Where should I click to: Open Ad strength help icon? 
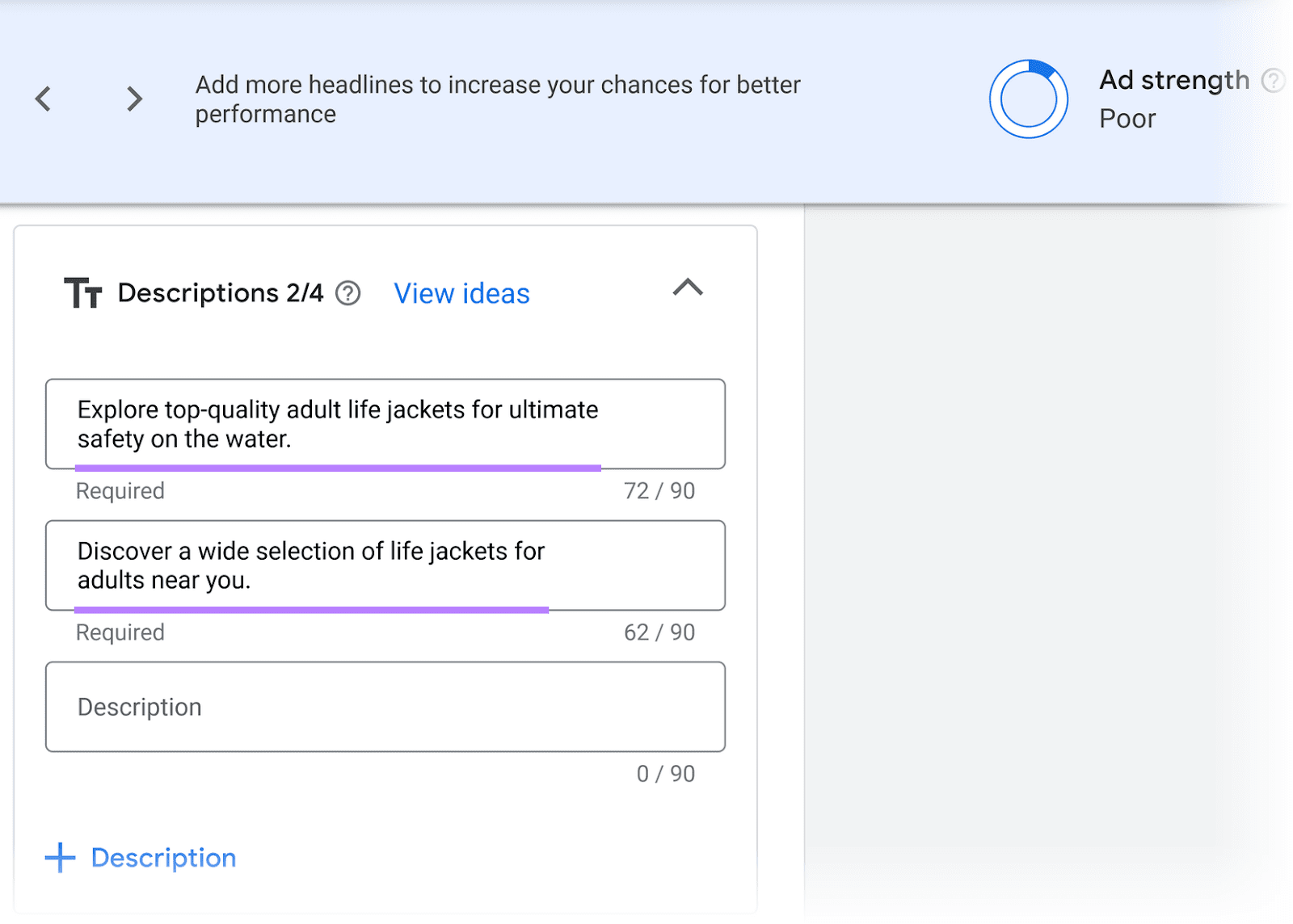click(x=1273, y=81)
